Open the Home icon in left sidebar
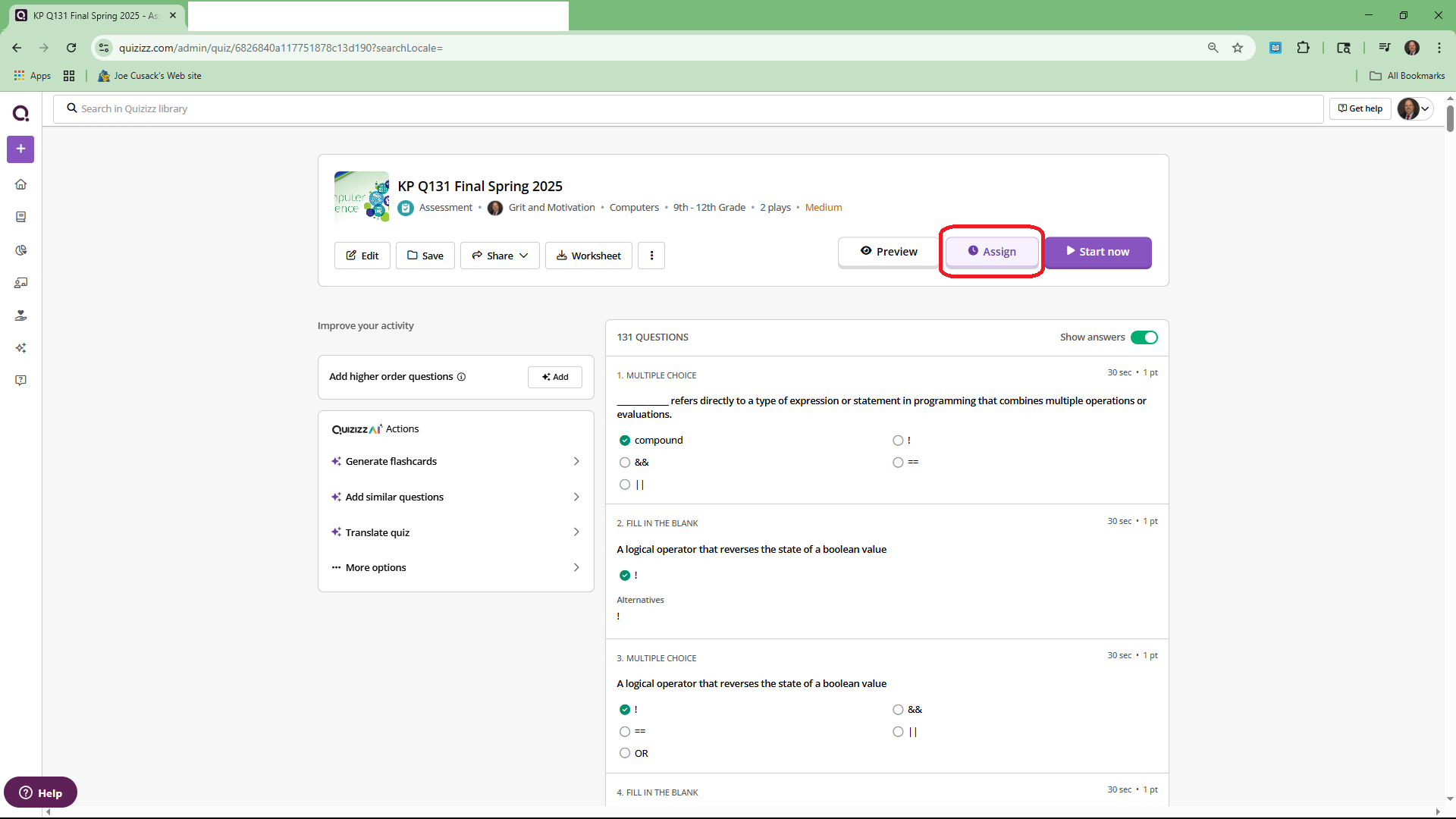Screen dimensions: 1456x819 20,184
